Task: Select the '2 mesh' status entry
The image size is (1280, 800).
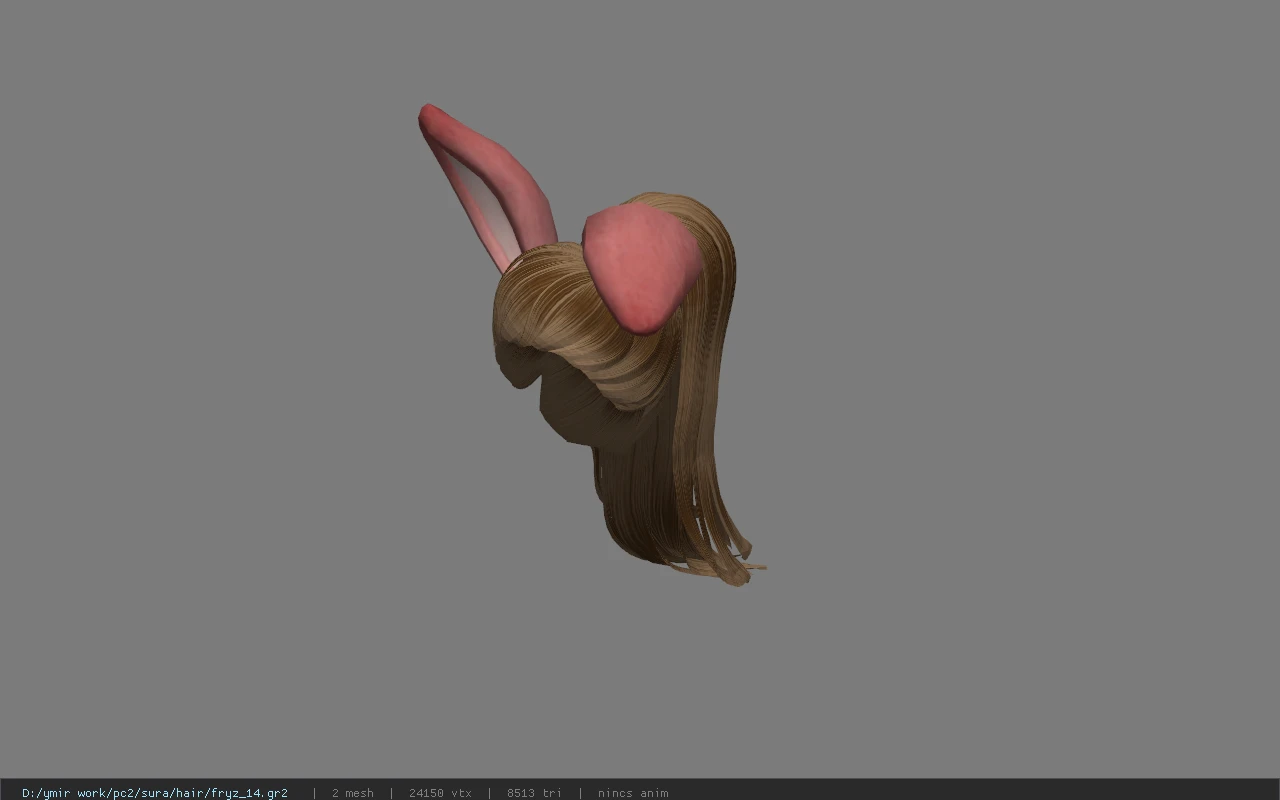Action: click(x=353, y=793)
